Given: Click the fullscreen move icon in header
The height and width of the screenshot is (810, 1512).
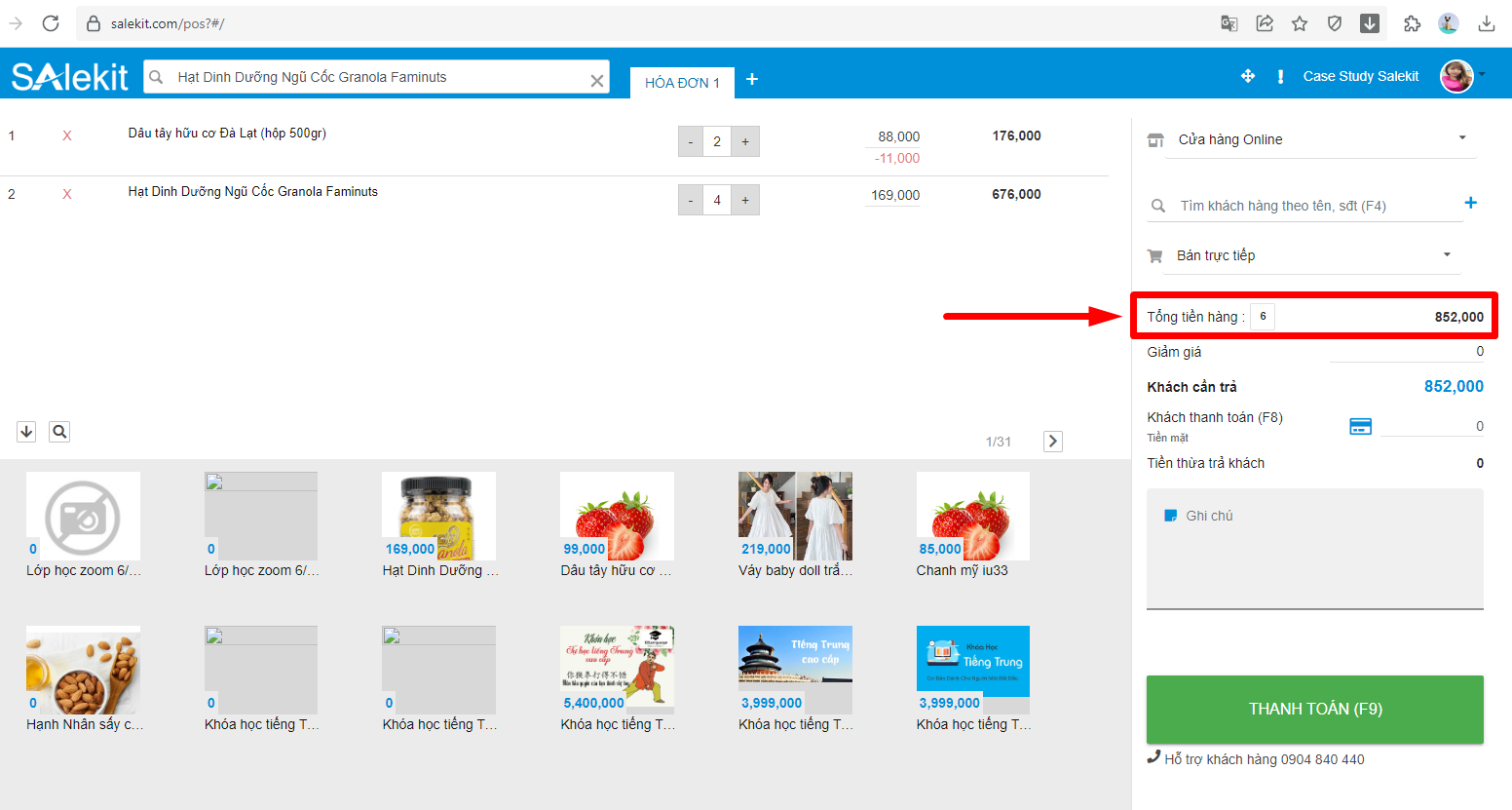Looking at the screenshot, I should pos(1248,76).
